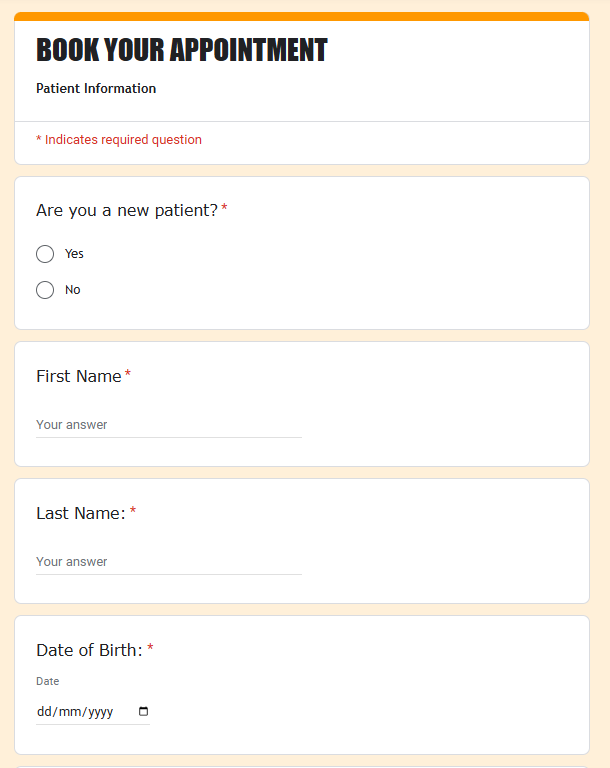Open the Date of Birth calendar picker icon

click(143, 712)
